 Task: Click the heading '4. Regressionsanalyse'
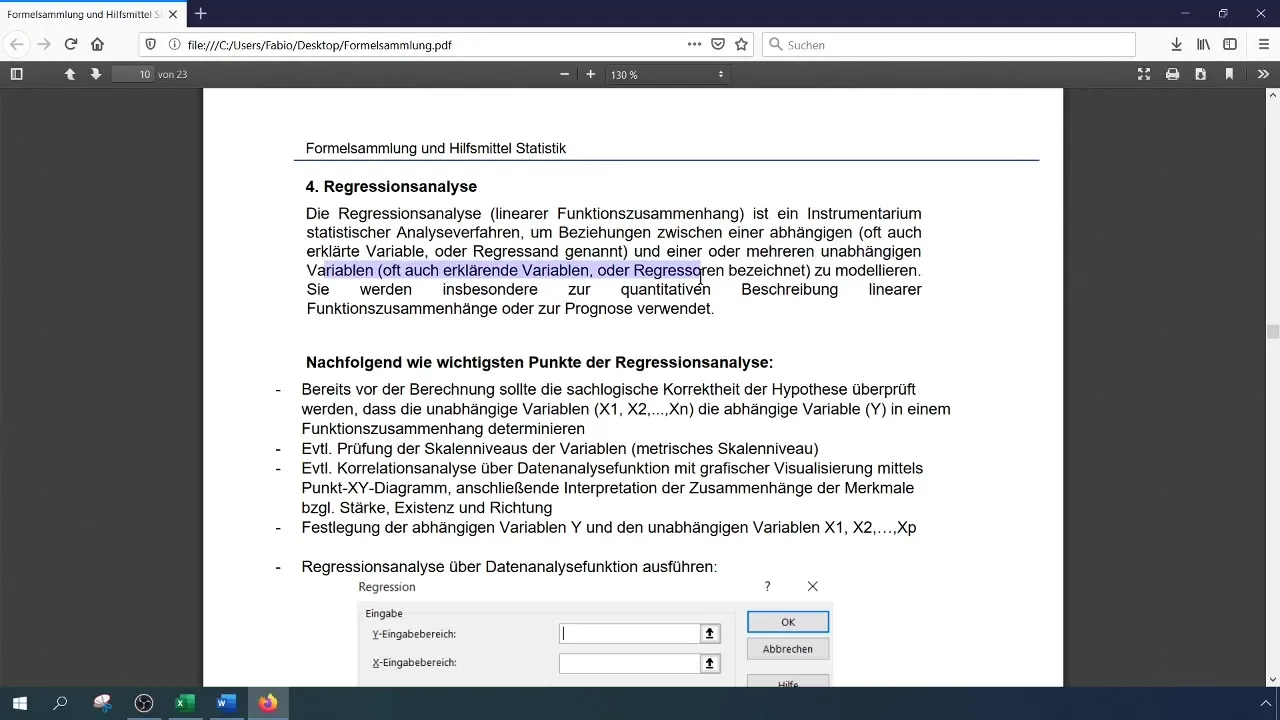pos(391,187)
